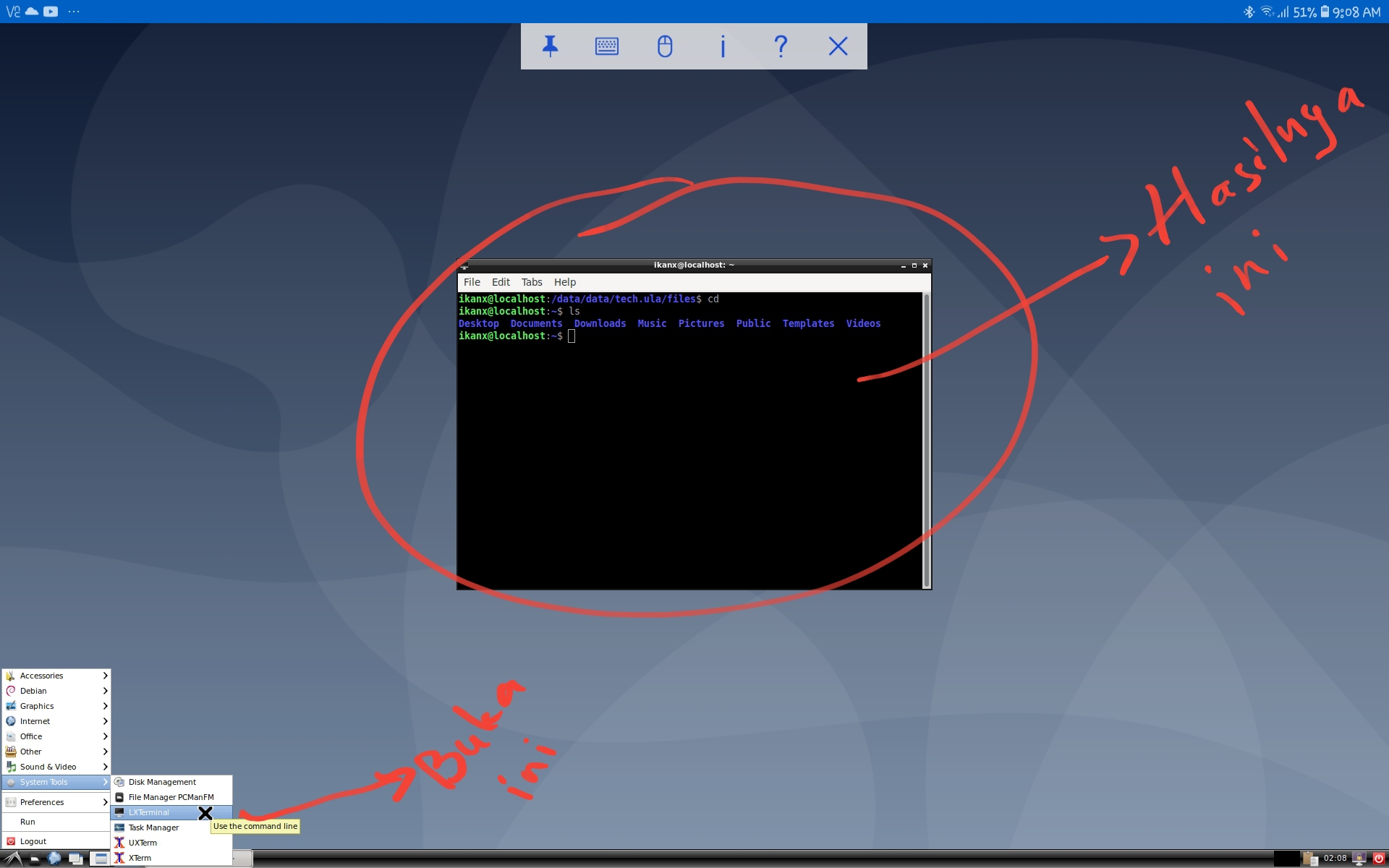The height and width of the screenshot is (868, 1389).
Task: Open the info icon in the overlay toolbar
Action: 723,46
